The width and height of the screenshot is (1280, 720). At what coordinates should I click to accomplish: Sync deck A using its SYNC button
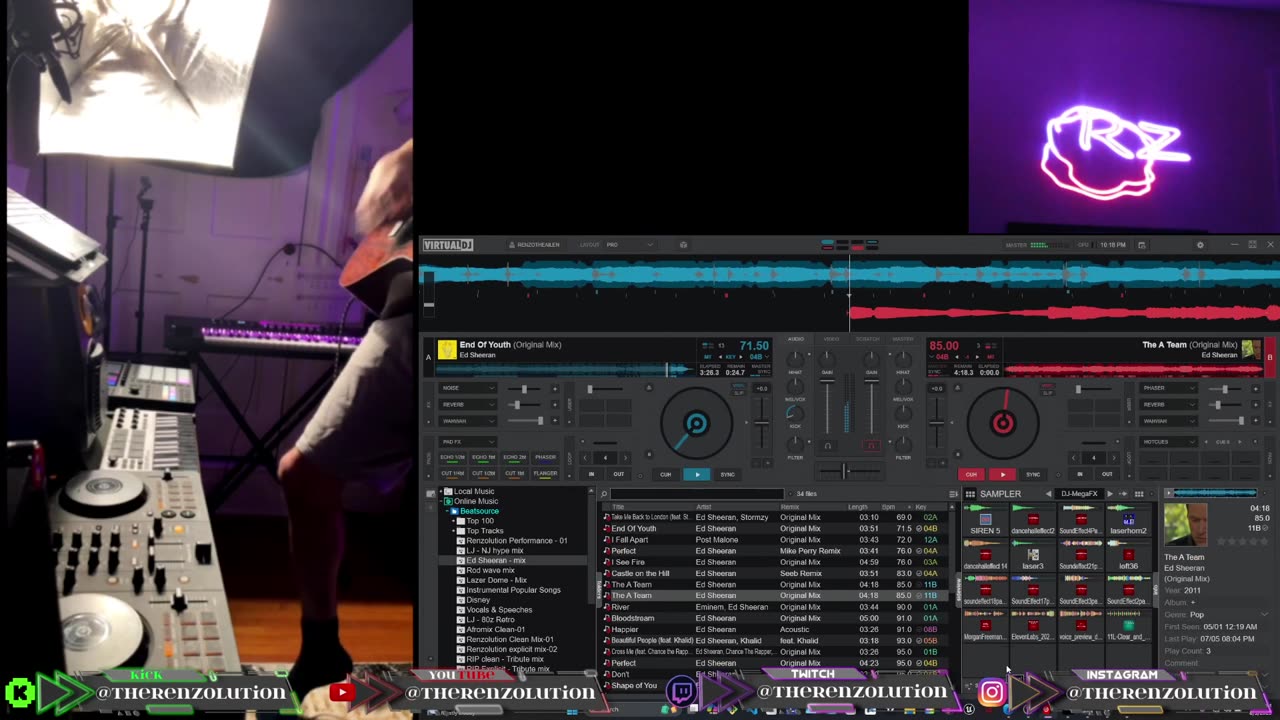[727, 474]
